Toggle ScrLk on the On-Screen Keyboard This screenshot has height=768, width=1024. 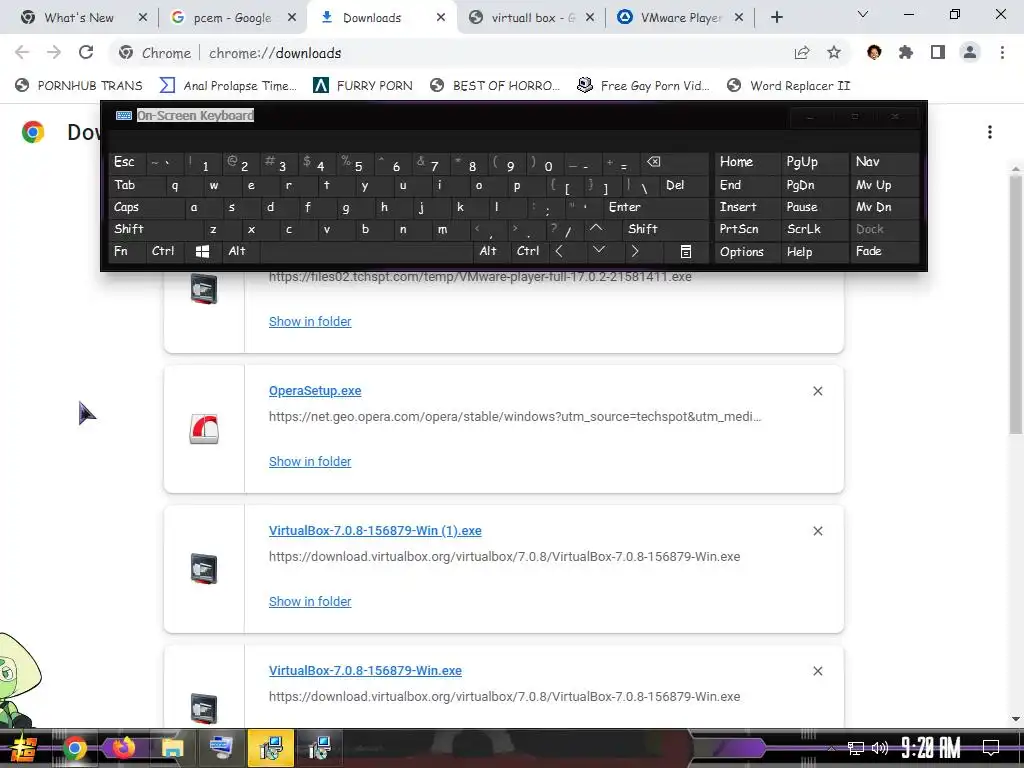(x=815, y=229)
